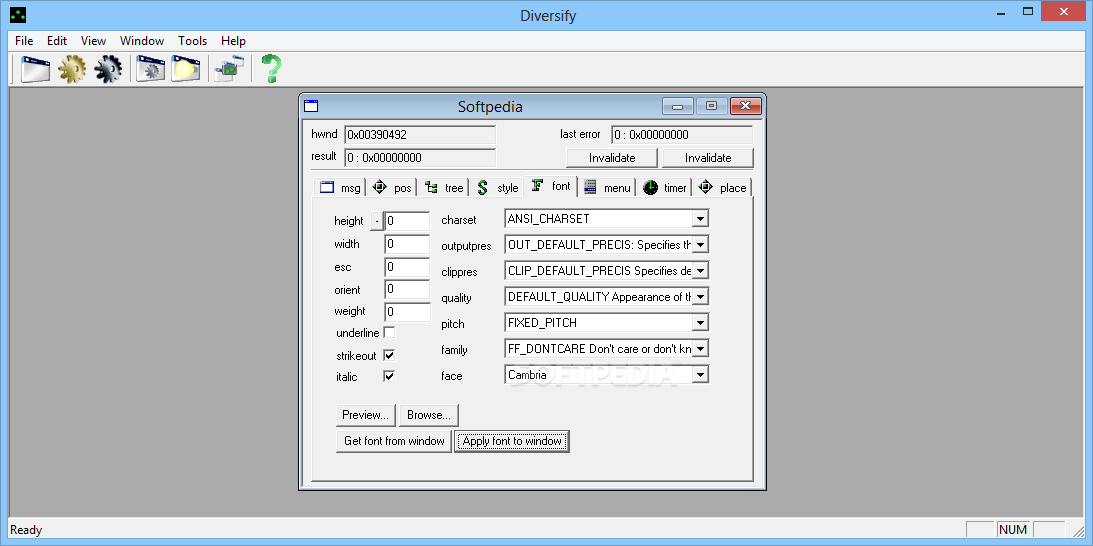
Task: Click the Invalidate button below last error
Action: pyautogui.click(x=708, y=158)
